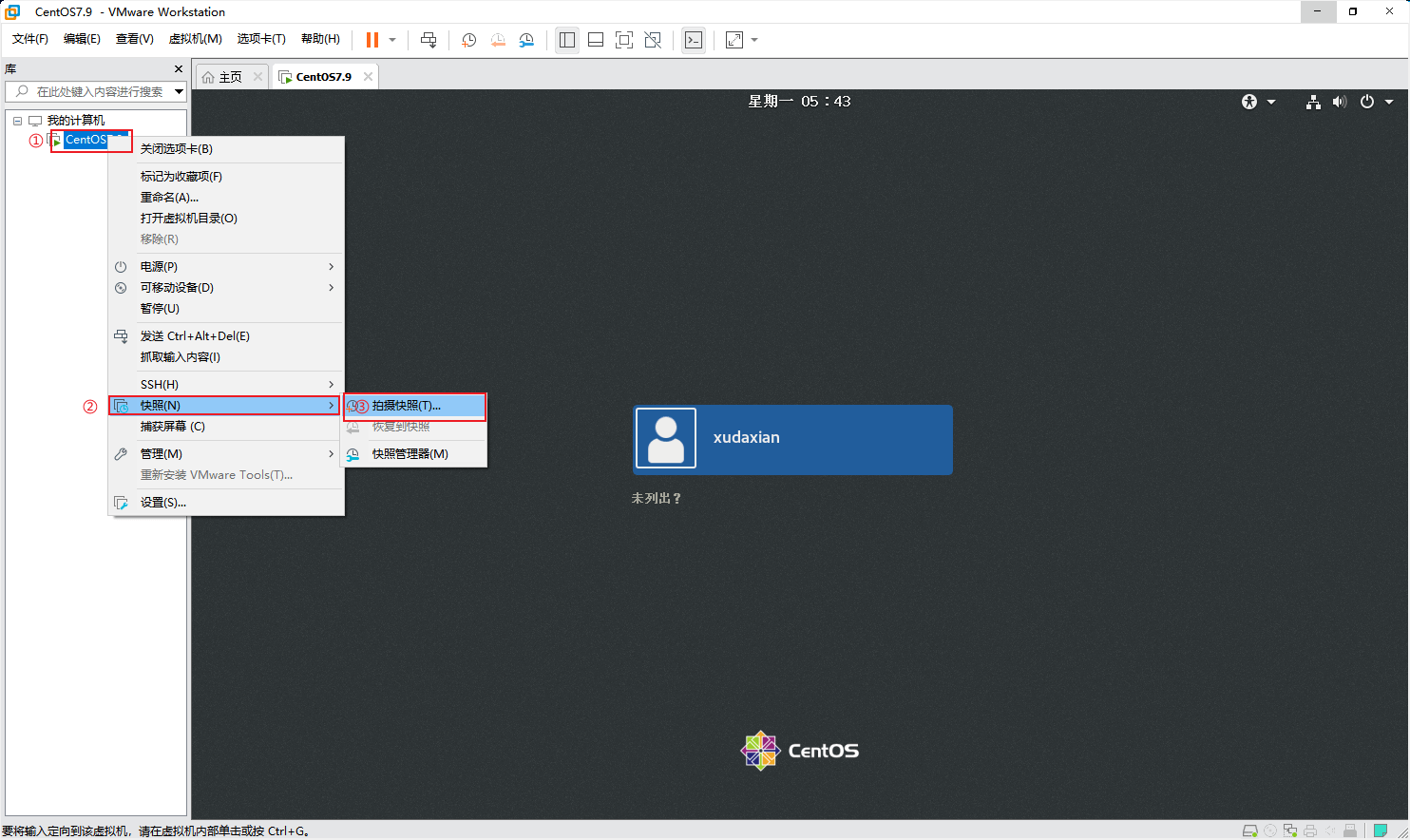This screenshot has height=840, width=1410.
Task: Click the teal message log status icon
Action: (1381, 830)
